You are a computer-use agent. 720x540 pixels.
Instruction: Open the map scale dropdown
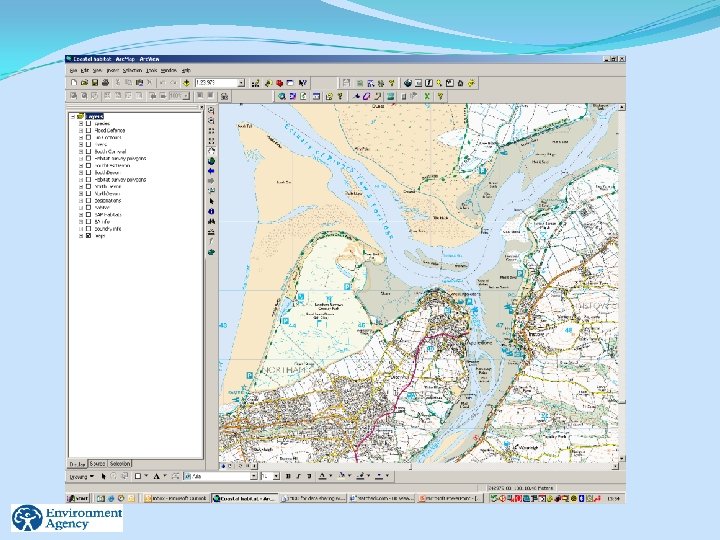[x=242, y=83]
